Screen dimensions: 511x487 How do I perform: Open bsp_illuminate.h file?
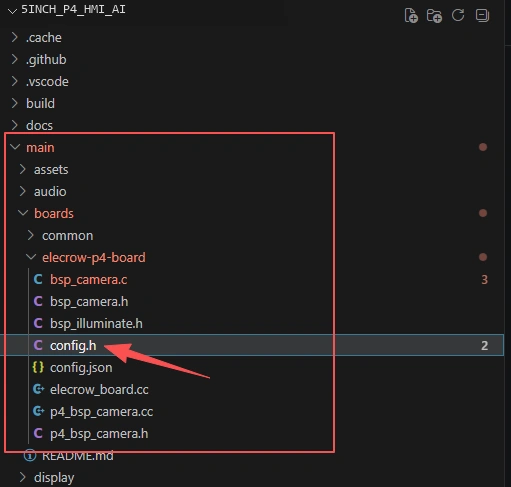click(96, 324)
